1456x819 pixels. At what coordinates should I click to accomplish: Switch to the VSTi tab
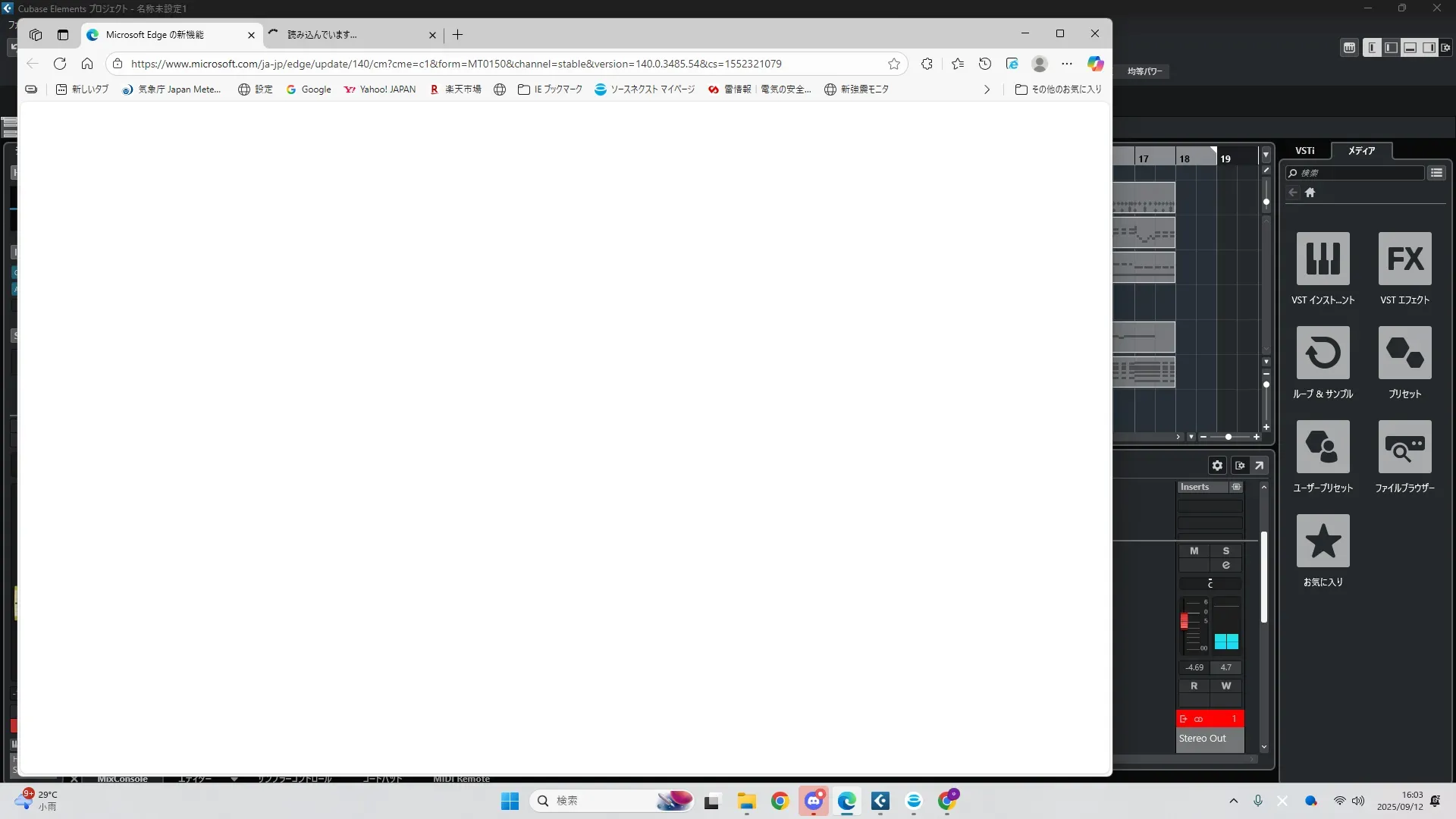click(1304, 151)
